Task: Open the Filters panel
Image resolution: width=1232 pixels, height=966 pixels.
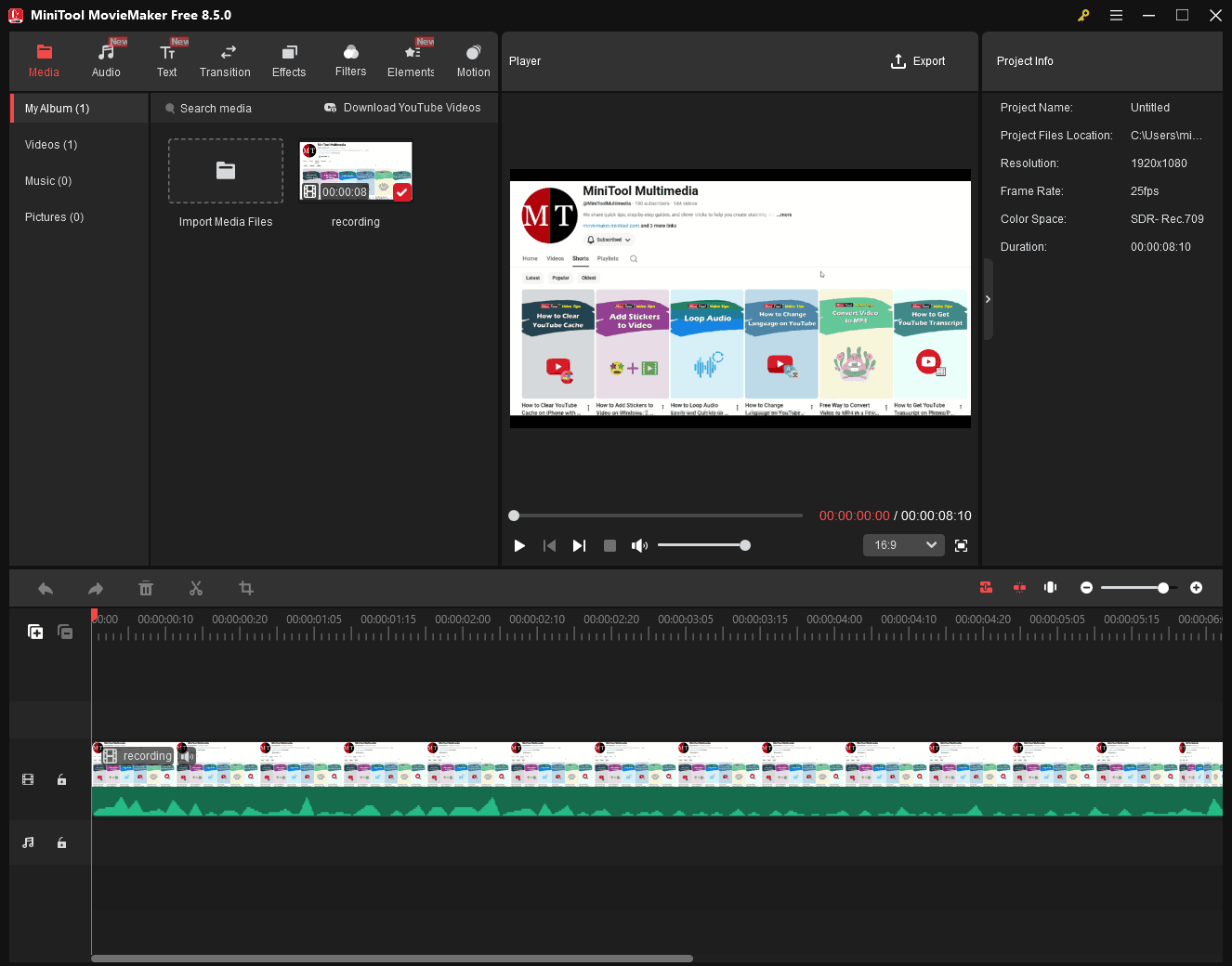Action: point(350,60)
